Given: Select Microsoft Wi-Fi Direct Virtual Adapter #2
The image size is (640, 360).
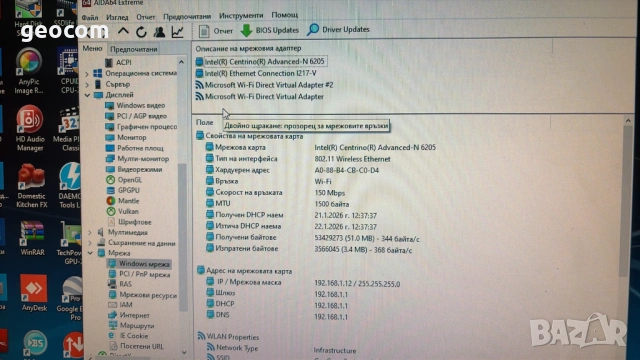Looking at the screenshot, I should [x=264, y=85].
